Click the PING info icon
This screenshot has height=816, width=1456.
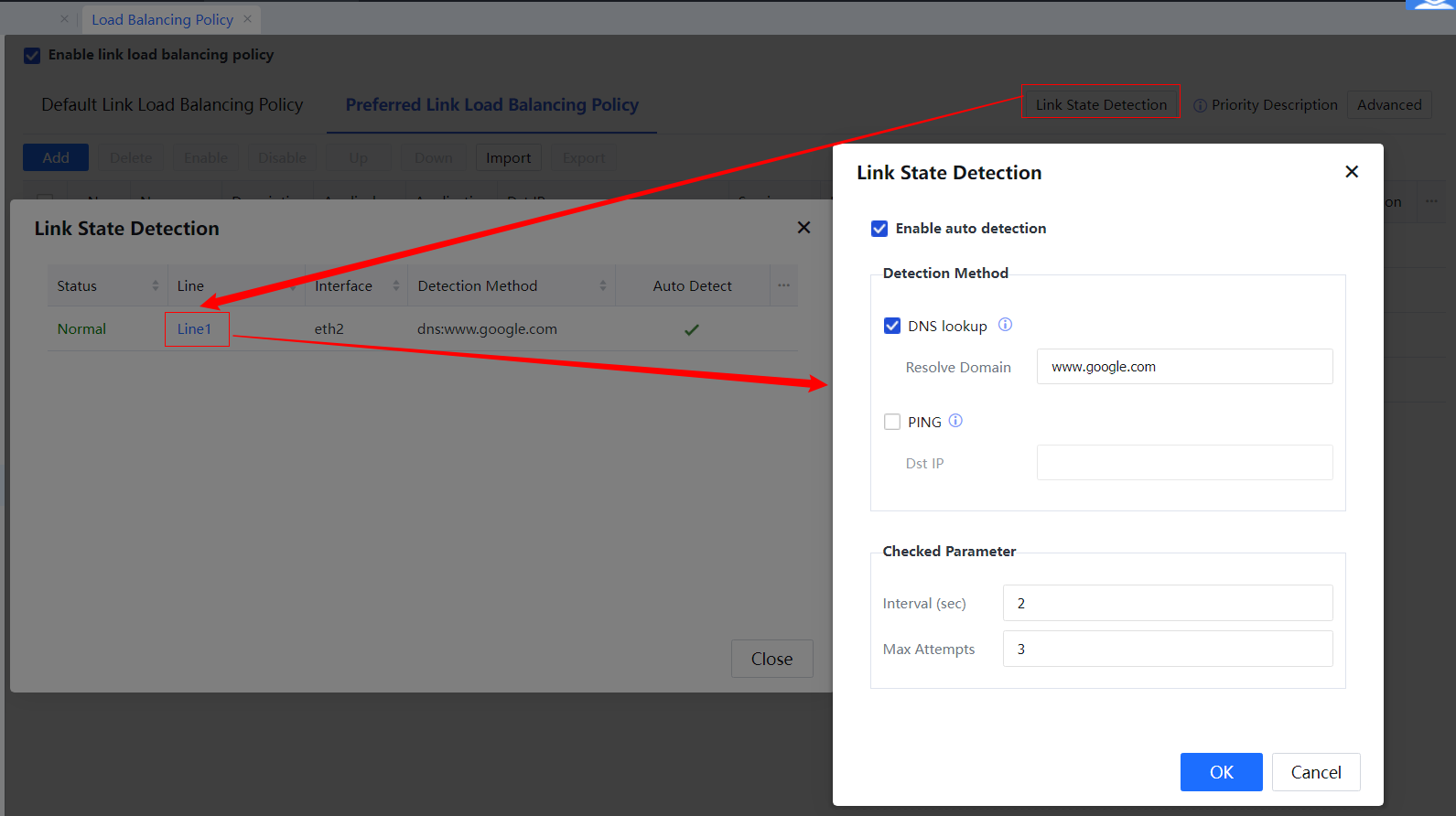tap(955, 421)
